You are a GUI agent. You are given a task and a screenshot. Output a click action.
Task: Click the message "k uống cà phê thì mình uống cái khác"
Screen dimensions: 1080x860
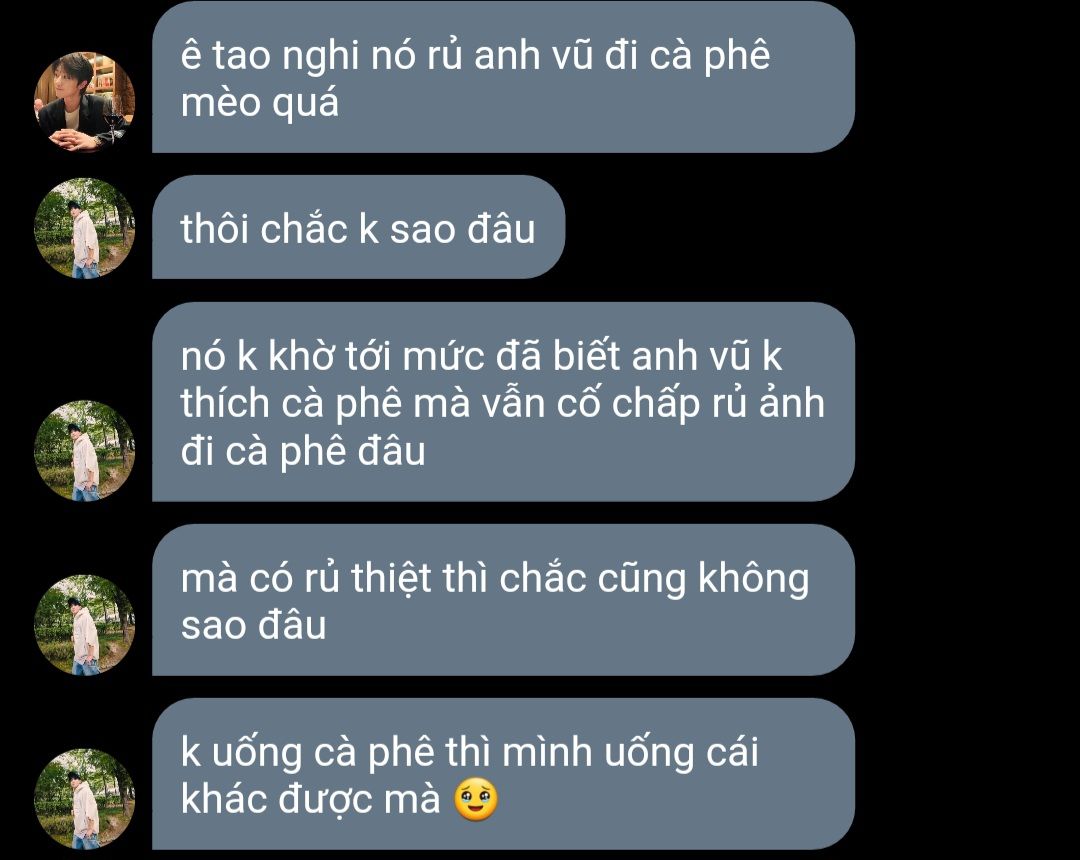(x=503, y=774)
